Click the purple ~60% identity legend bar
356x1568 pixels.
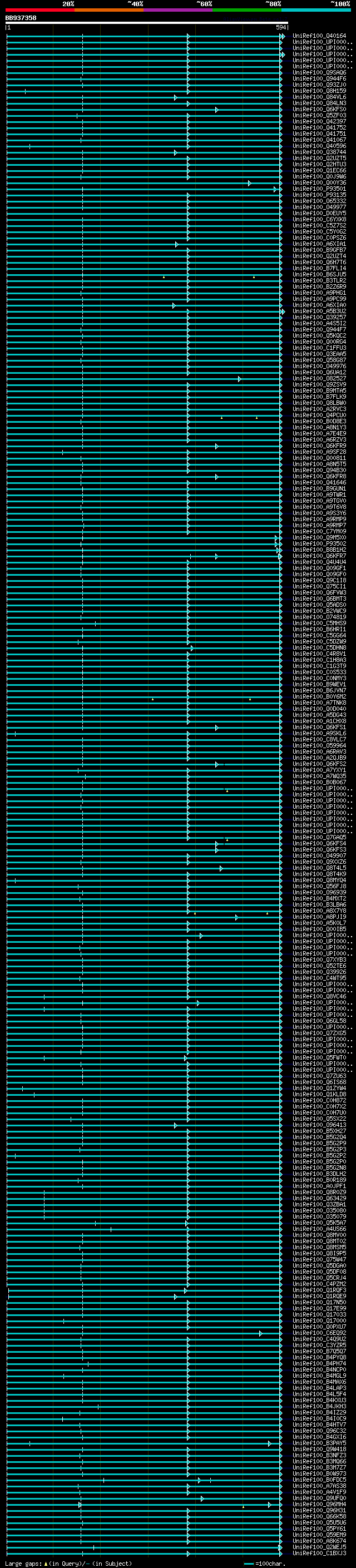point(177,10)
